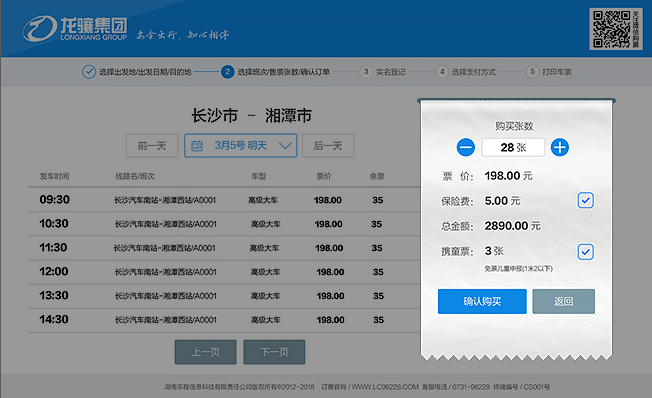This screenshot has height=398, width=652.
Task: Go to next day 后一天
Action: click(x=328, y=146)
